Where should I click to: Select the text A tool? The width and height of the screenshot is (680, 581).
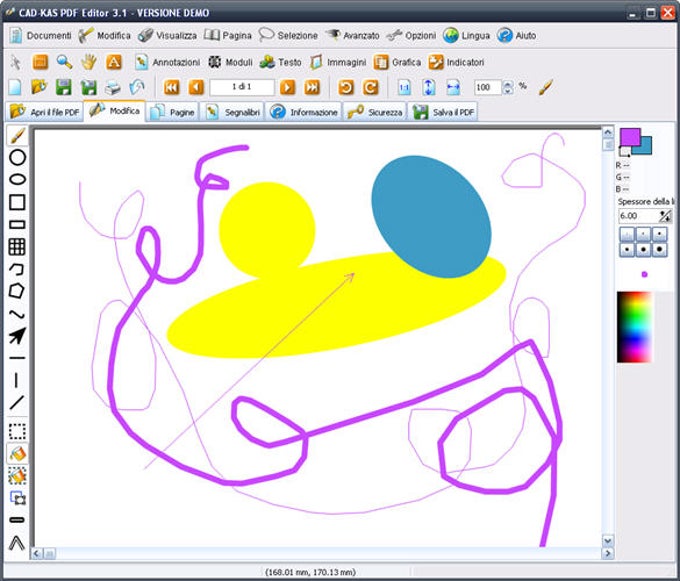114,62
